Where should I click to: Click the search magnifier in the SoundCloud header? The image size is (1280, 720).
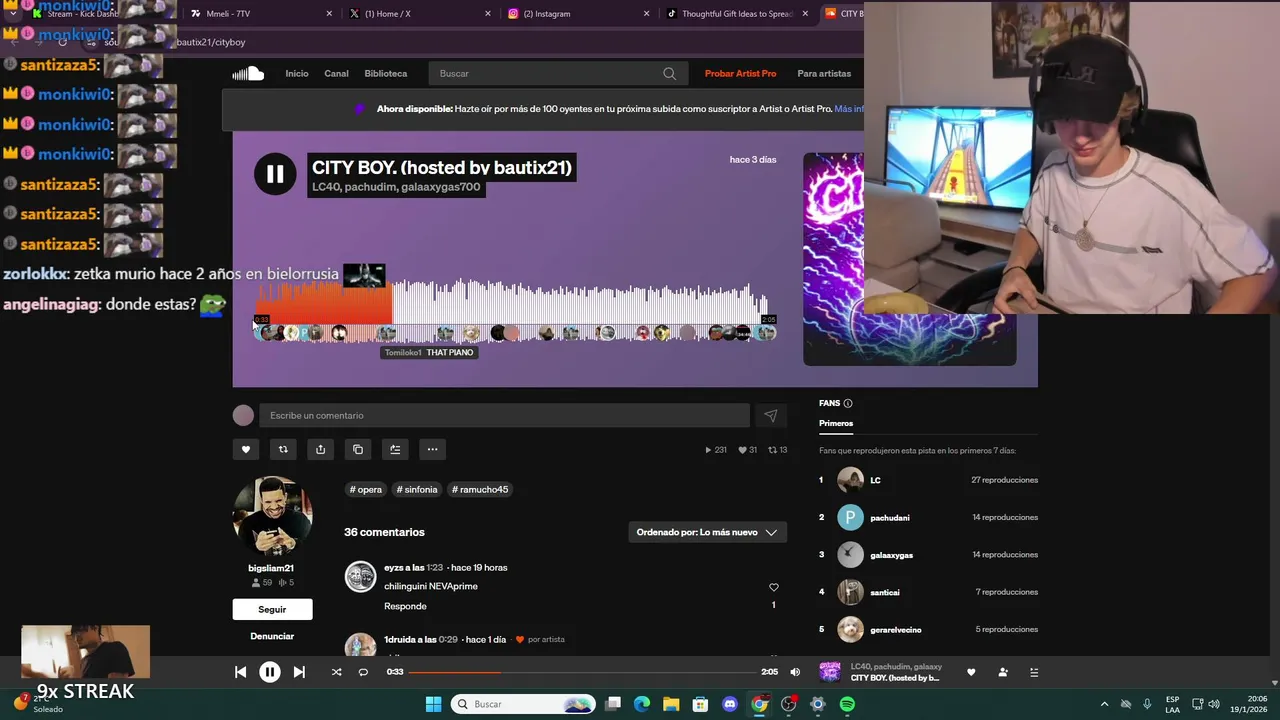click(x=669, y=73)
